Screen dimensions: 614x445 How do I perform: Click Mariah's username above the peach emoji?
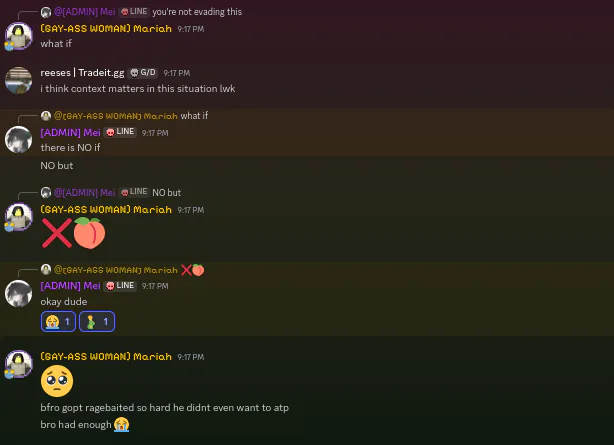coord(106,210)
